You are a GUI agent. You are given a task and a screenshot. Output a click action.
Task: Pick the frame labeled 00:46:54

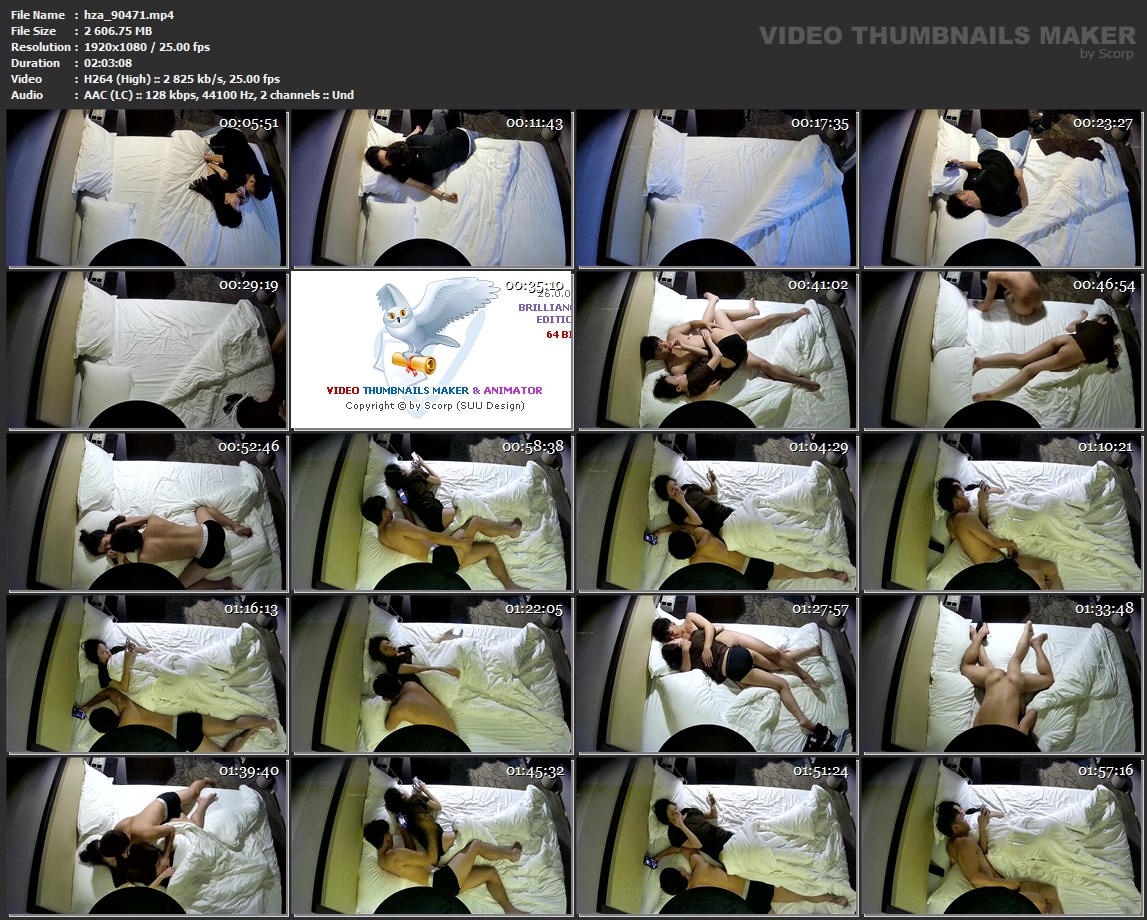point(1001,350)
